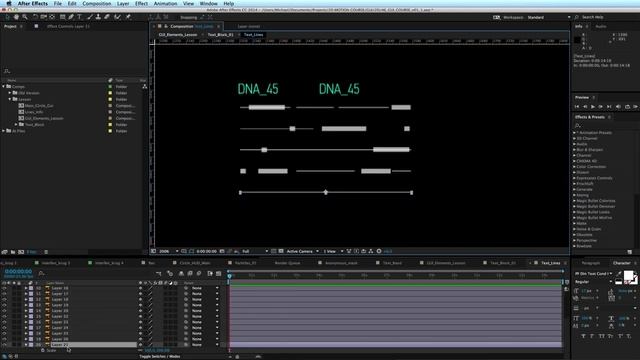Collapse Layer 27 properties triangle

tap(26, 345)
